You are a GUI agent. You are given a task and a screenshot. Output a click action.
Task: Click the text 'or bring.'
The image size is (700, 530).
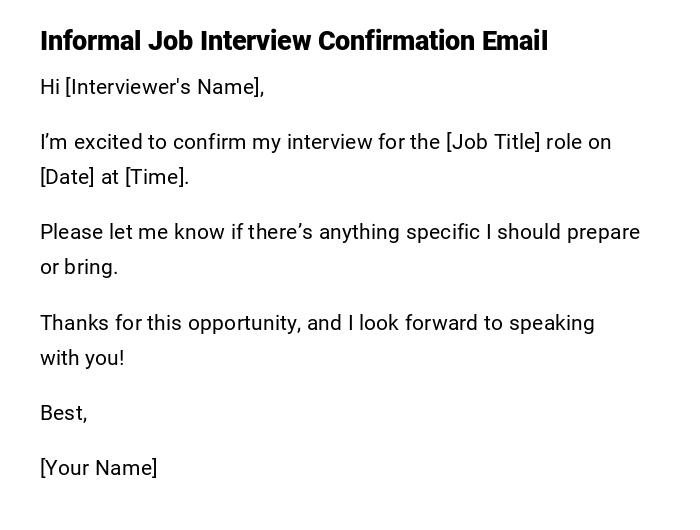pyautogui.click(x=78, y=267)
